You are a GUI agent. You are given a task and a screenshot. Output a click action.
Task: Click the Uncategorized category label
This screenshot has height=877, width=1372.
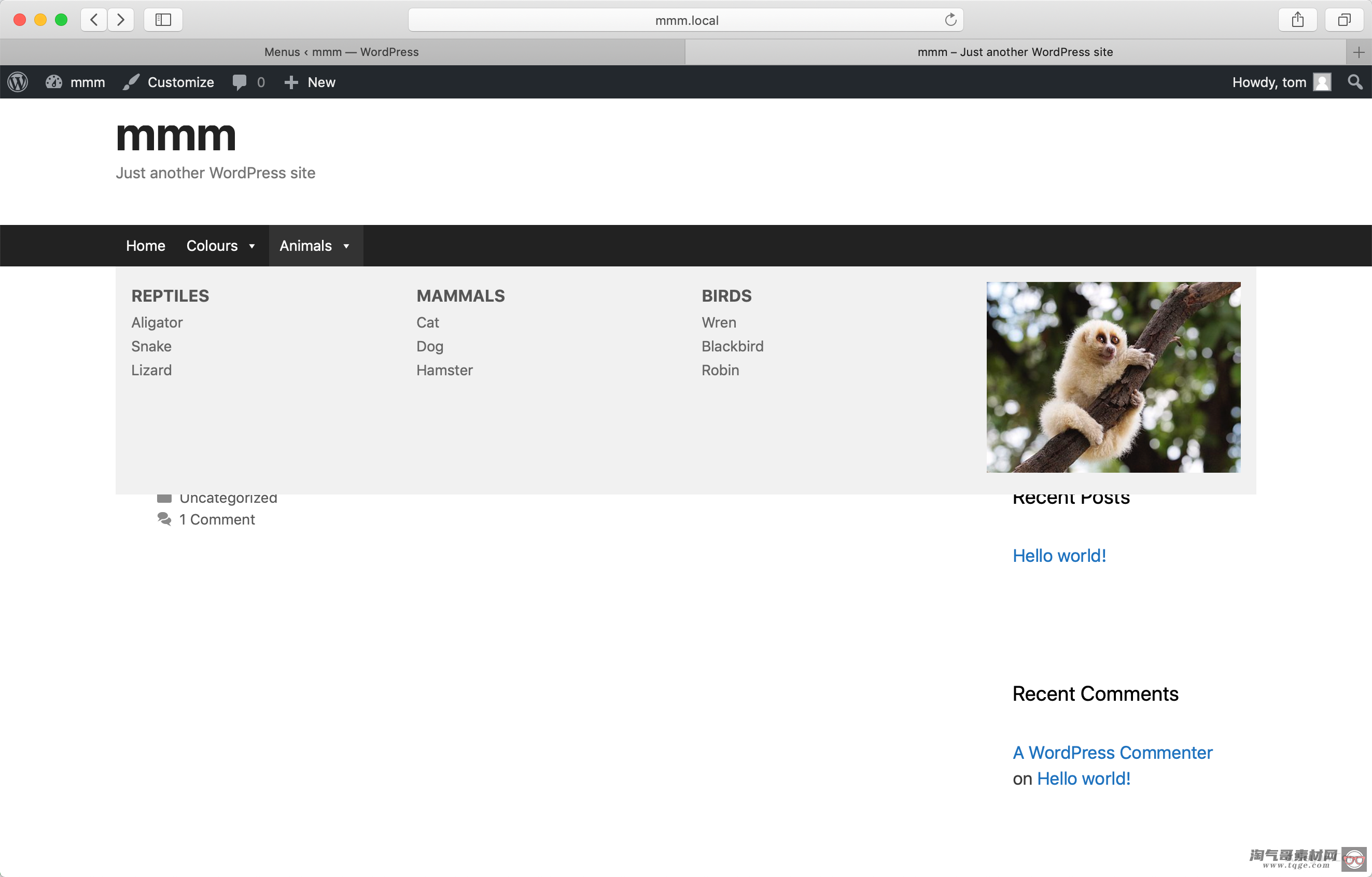pyautogui.click(x=228, y=498)
